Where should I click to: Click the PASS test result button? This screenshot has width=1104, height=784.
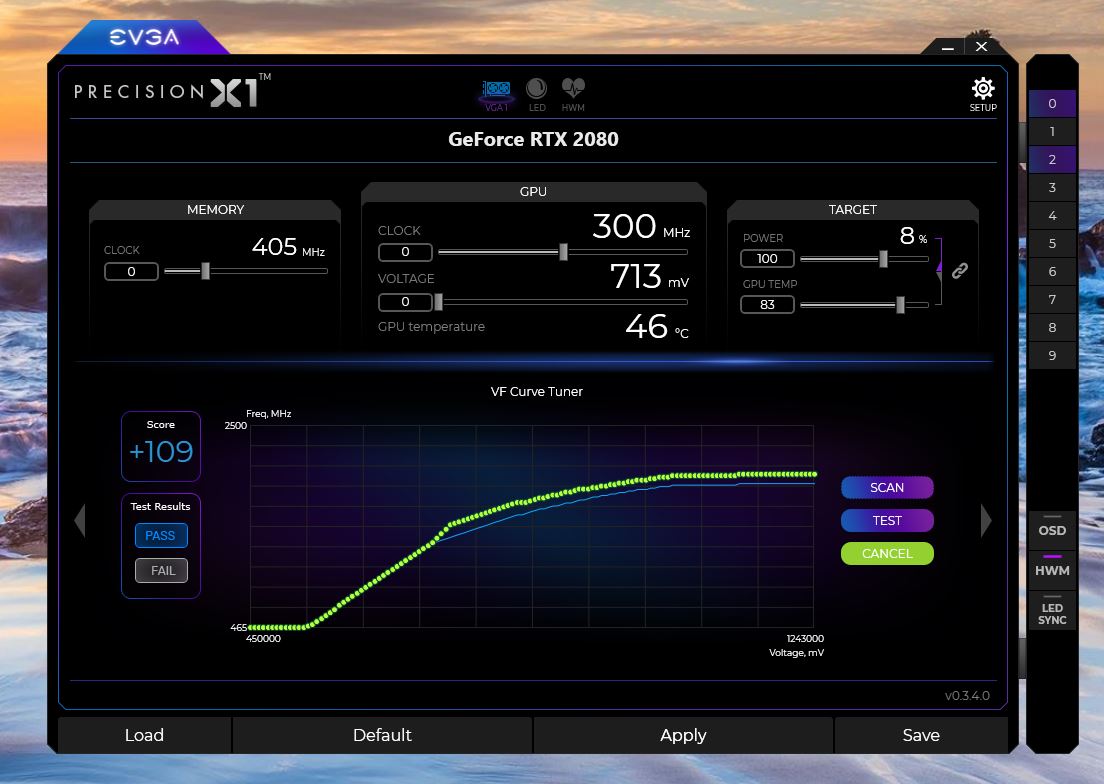(x=161, y=536)
